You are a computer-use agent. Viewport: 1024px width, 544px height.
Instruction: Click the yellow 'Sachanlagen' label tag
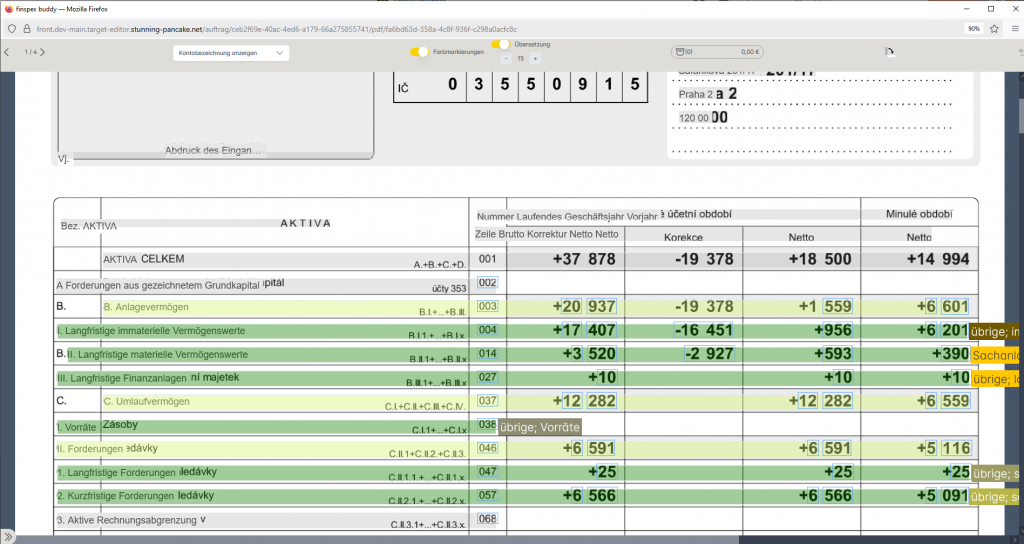coord(995,355)
